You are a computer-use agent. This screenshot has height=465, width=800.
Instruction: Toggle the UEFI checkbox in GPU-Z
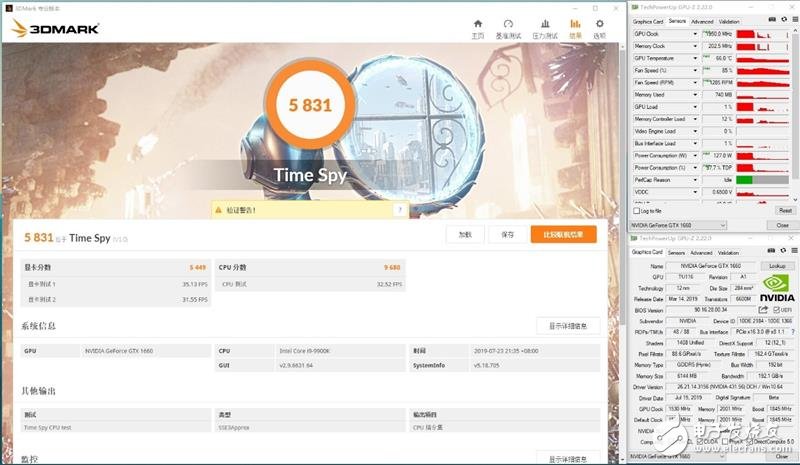pyautogui.click(x=776, y=310)
